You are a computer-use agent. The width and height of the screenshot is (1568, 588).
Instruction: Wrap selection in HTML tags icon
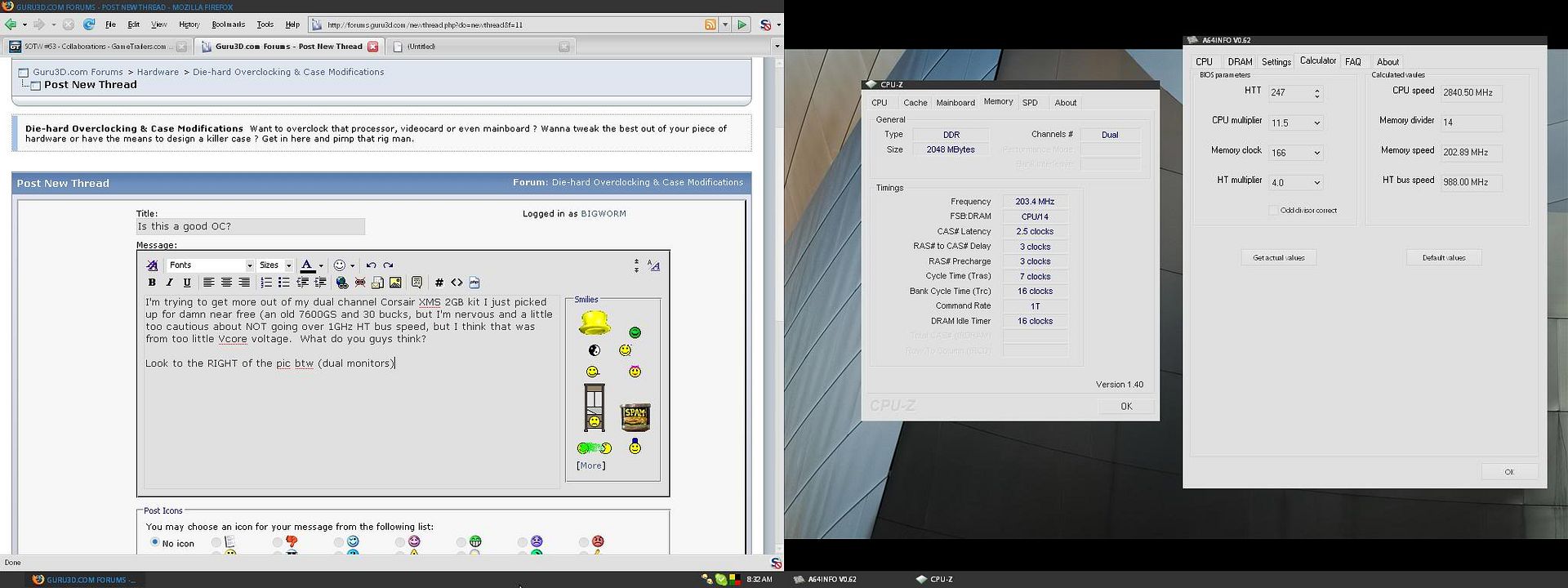[x=457, y=283]
